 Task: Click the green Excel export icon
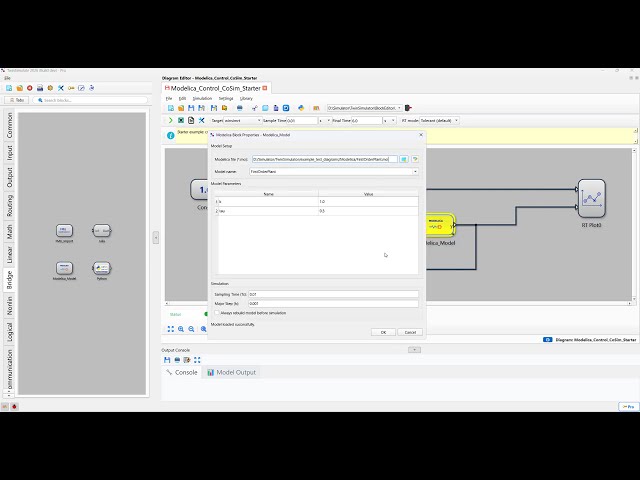click(181, 120)
